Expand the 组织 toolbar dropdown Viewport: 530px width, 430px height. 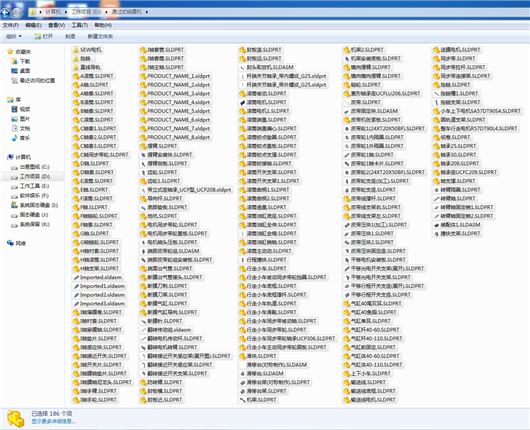tap(14, 36)
